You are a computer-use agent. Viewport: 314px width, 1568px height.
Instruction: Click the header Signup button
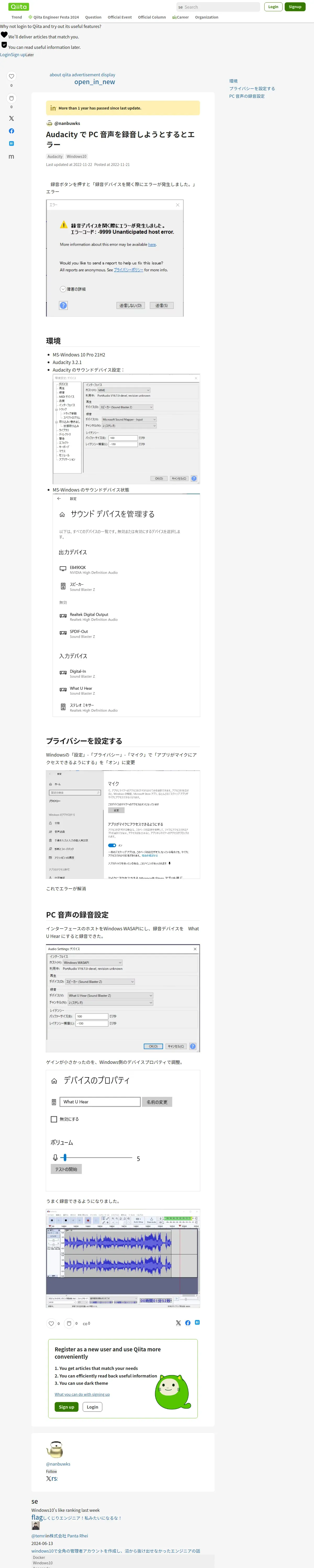tap(295, 7)
